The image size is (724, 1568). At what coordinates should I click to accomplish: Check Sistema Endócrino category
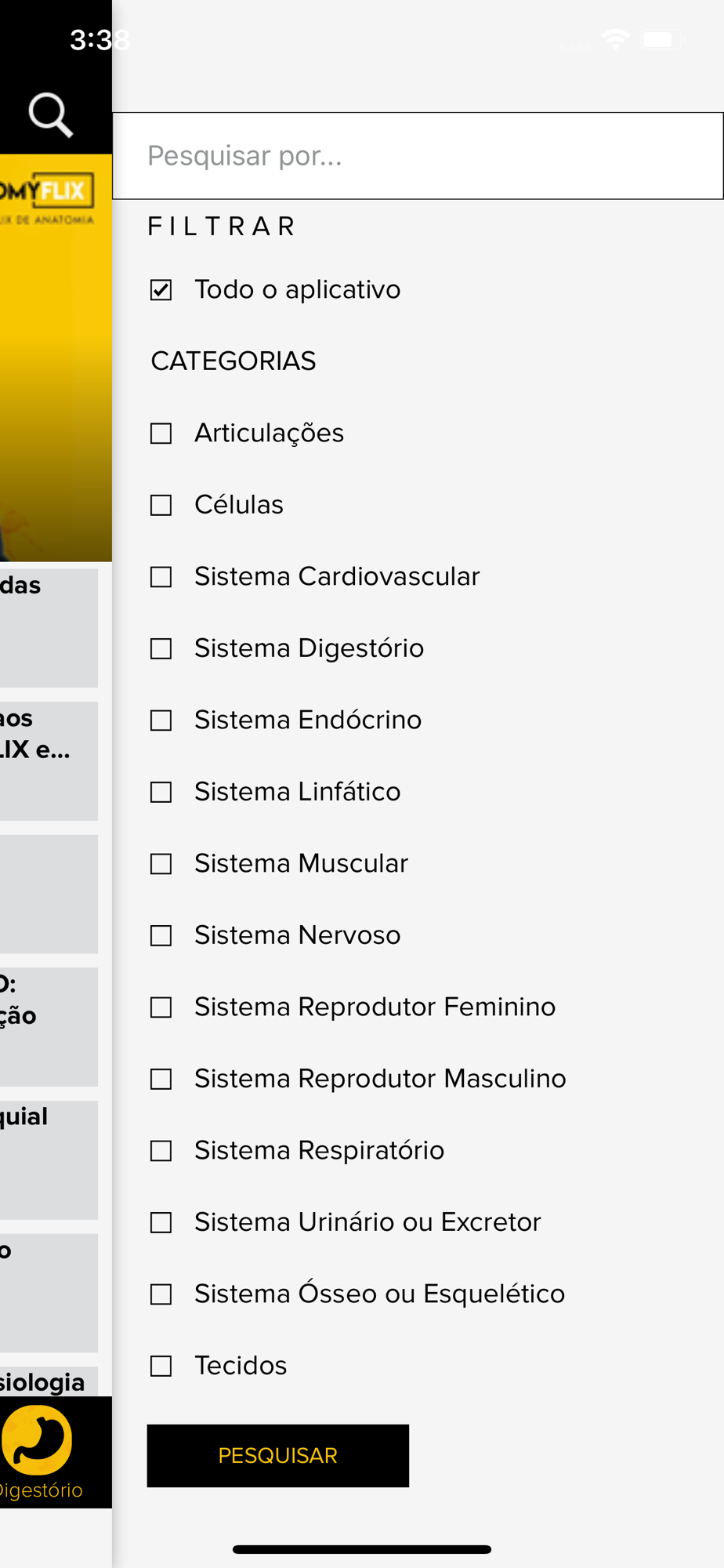tap(161, 720)
